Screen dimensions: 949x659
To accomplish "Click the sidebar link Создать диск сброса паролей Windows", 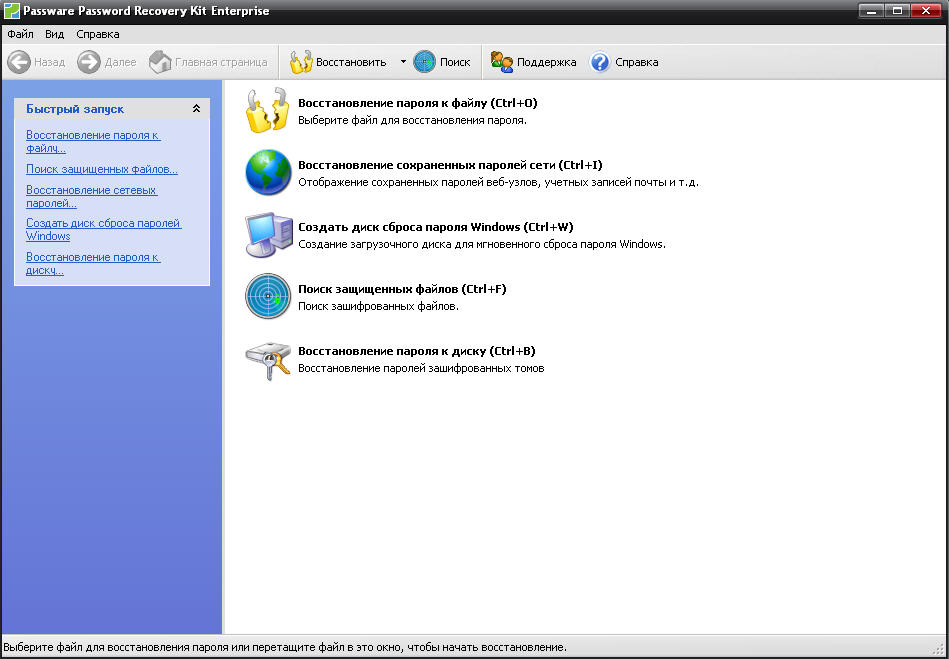I will pos(103,229).
